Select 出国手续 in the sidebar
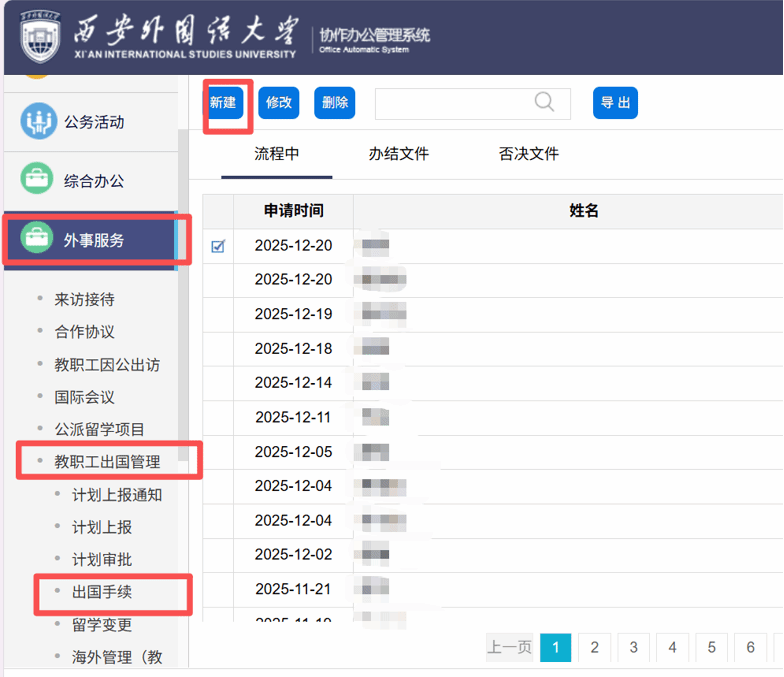Image resolution: width=784 pixels, height=677 pixels. (102, 593)
